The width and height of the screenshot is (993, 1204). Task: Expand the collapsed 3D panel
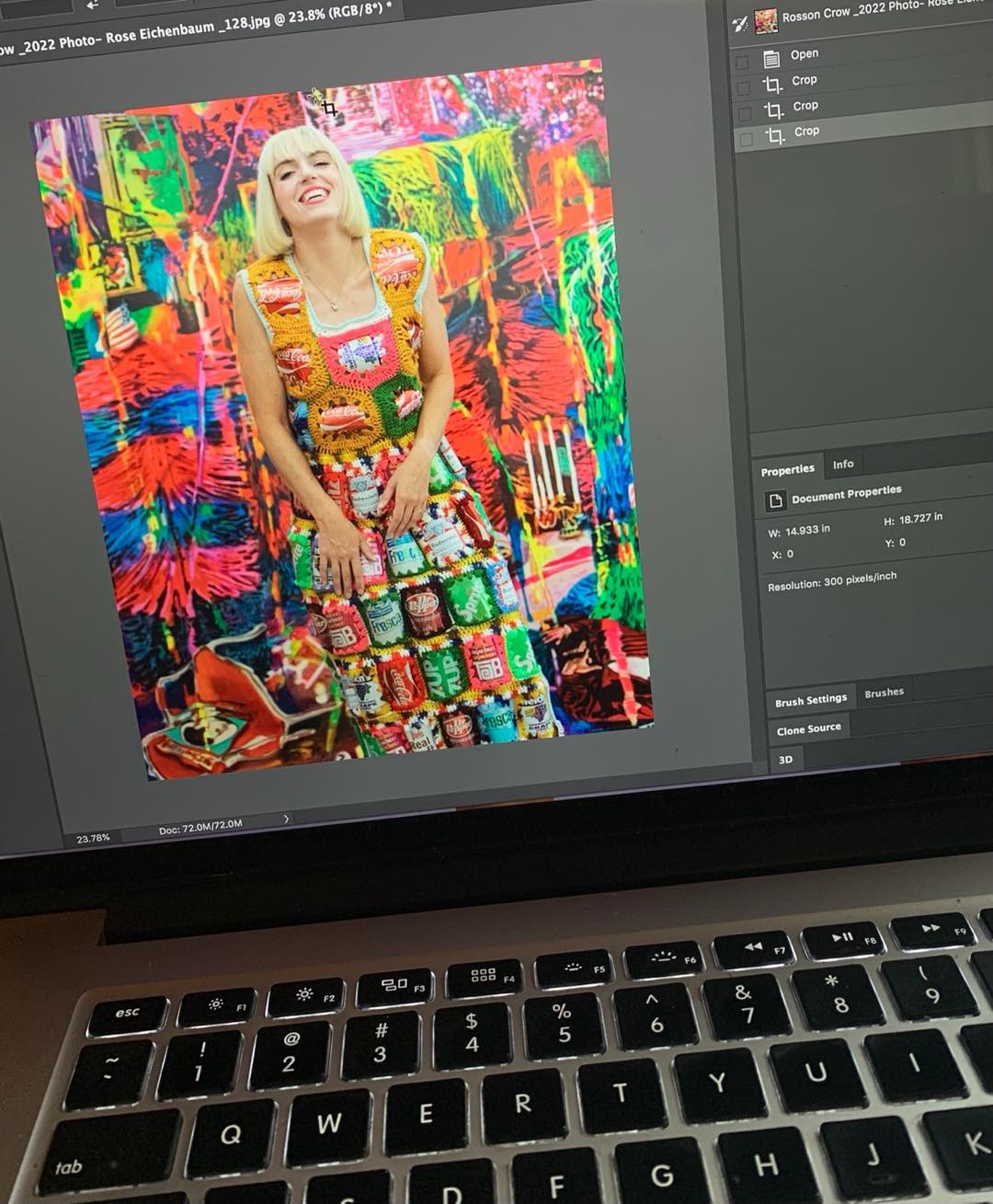coord(786,760)
